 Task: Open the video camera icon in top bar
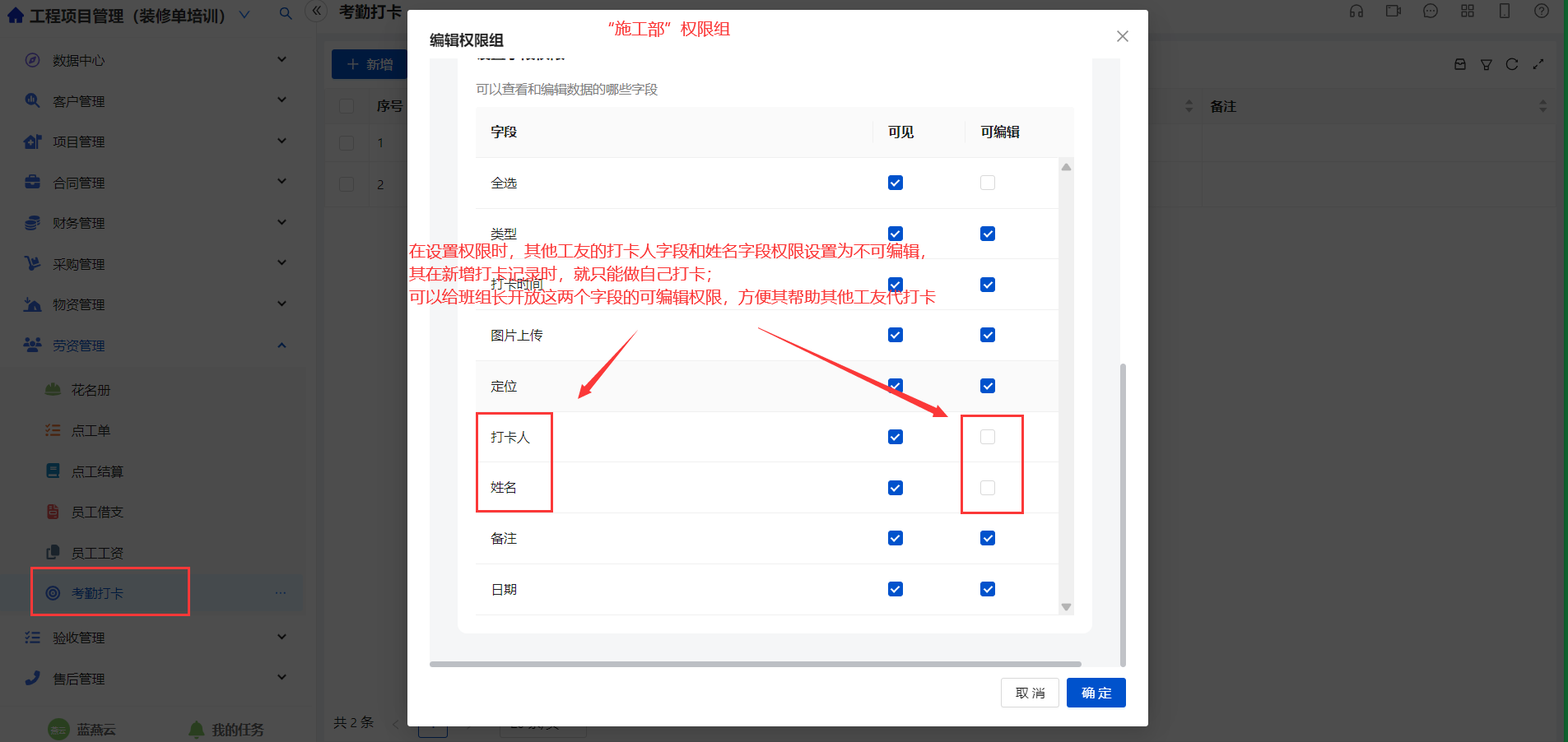(1394, 11)
